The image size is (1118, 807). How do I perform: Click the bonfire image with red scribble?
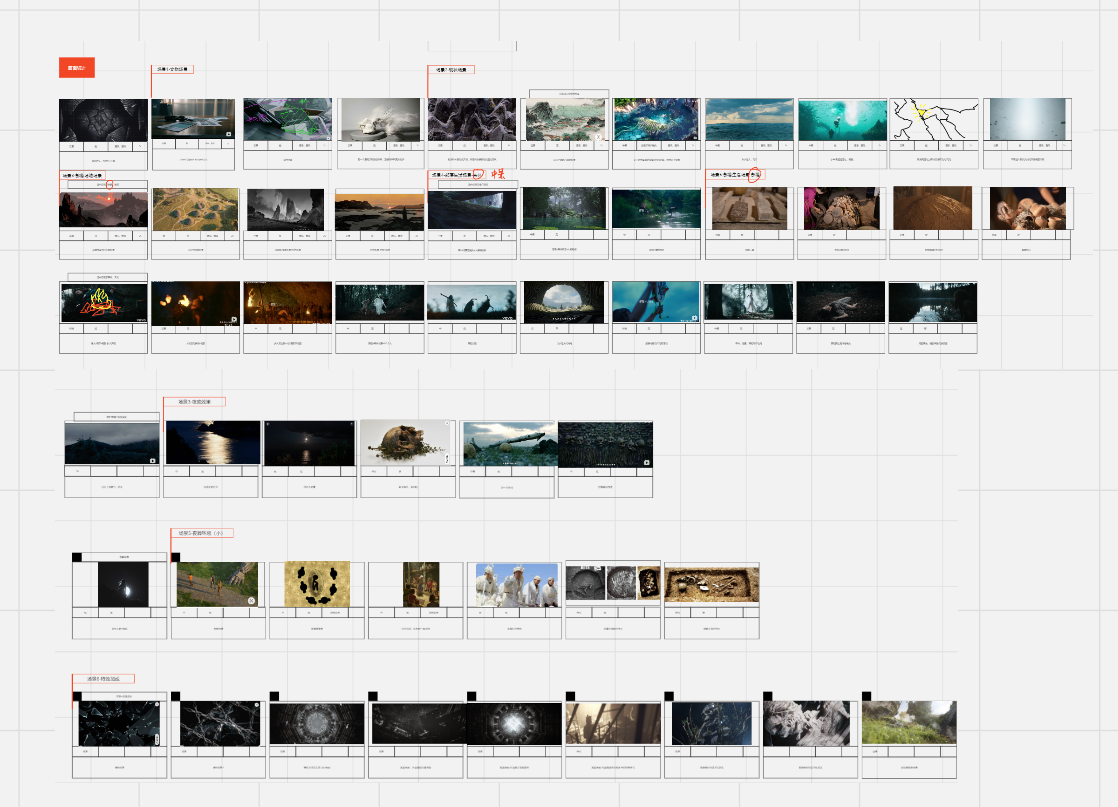[x=104, y=303]
